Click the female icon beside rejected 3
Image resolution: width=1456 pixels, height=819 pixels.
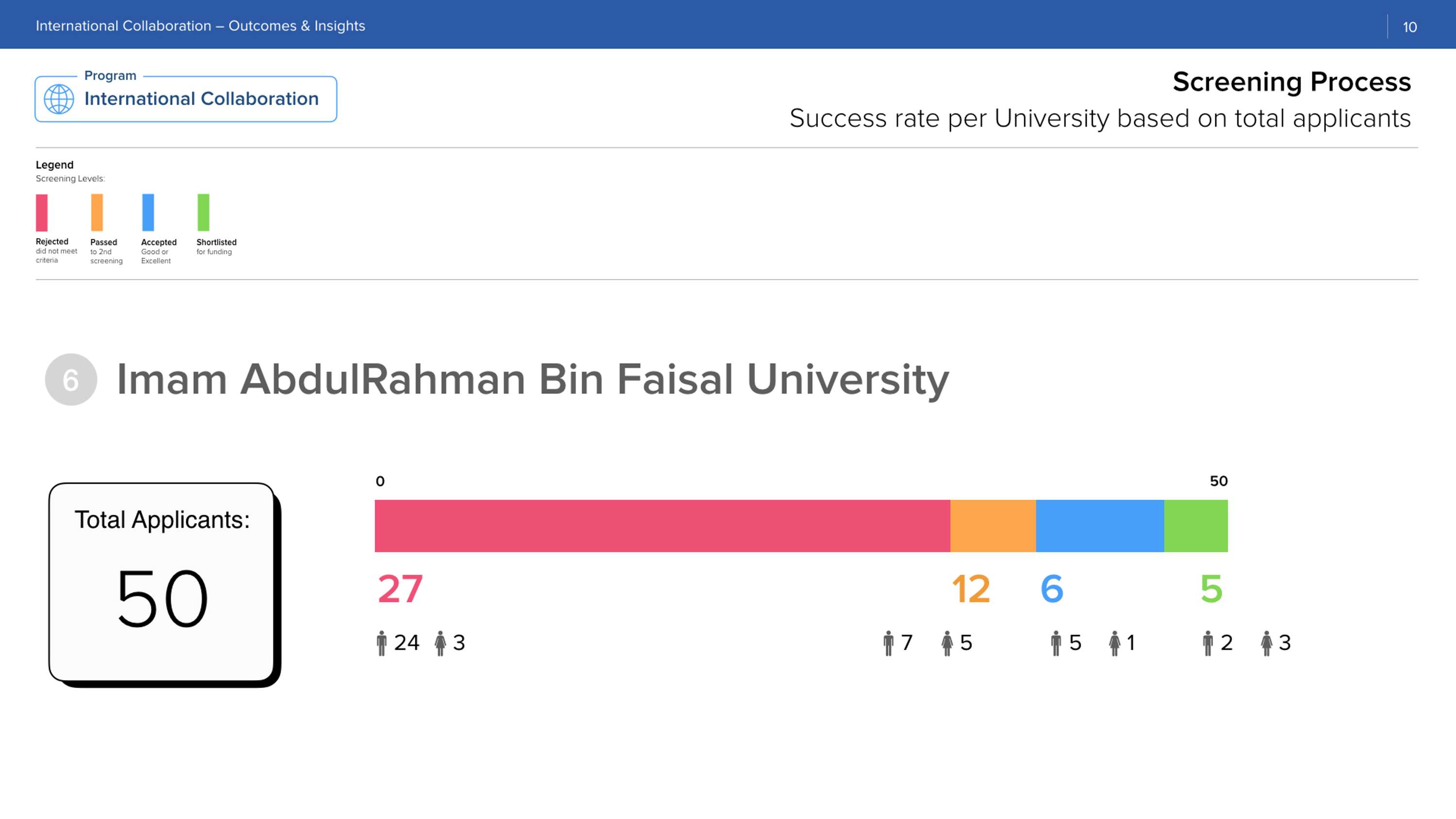click(440, 643)
